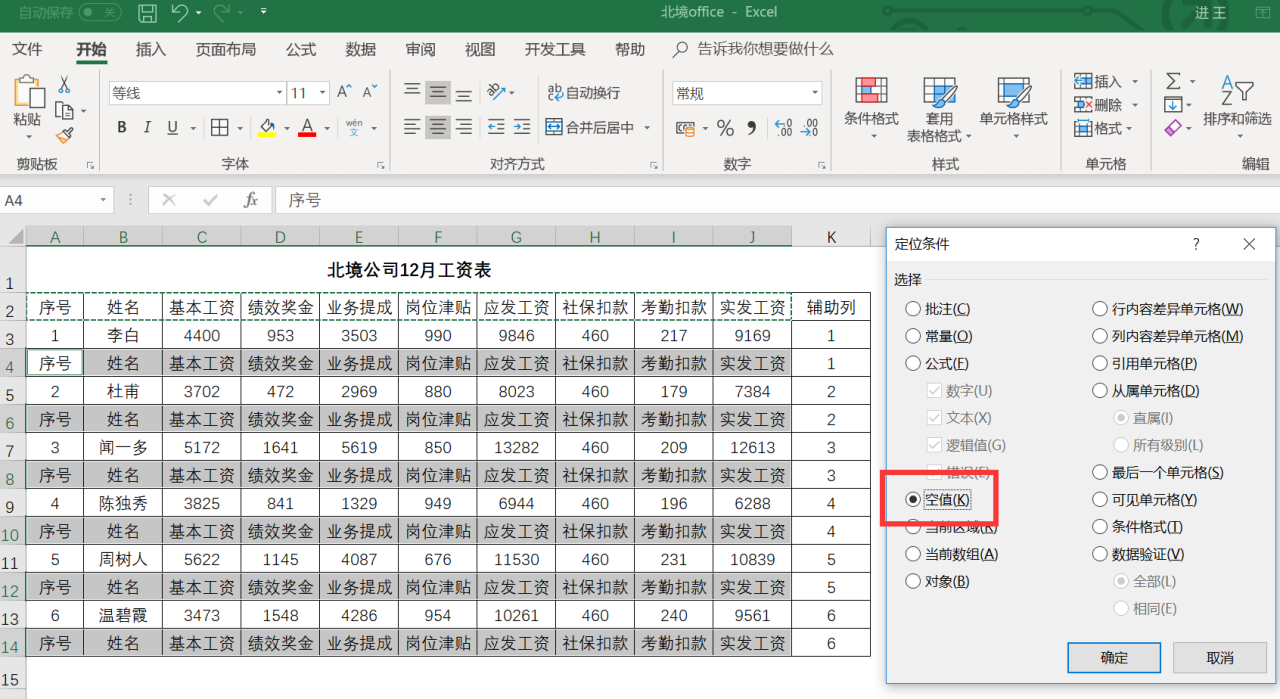Select 数据验证(V) radio option
The height and width of the screenshot is (699, 1280).
(x=1139, y=553)
